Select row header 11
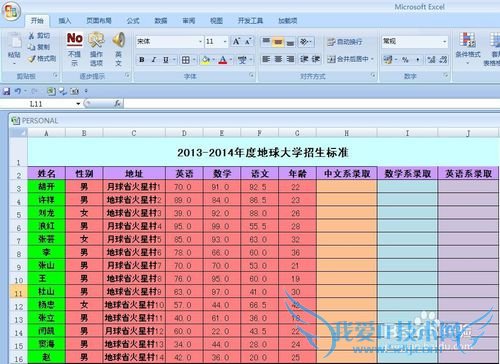The width and height of the screenshot is (500, 364). [18, 293]
